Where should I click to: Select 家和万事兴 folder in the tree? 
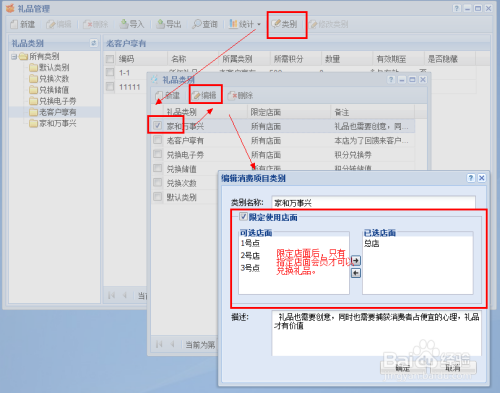53,123
